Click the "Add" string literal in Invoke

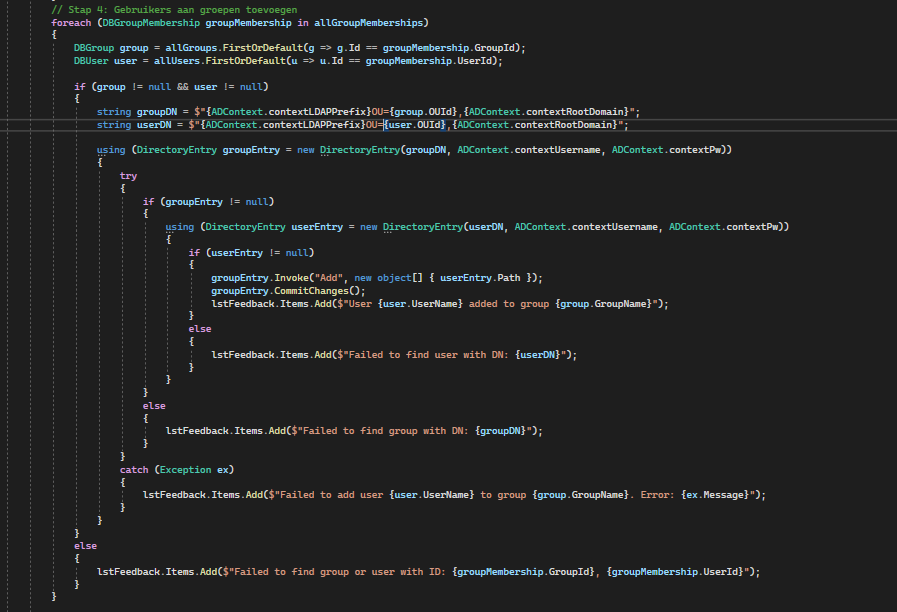tap(328, 278)
